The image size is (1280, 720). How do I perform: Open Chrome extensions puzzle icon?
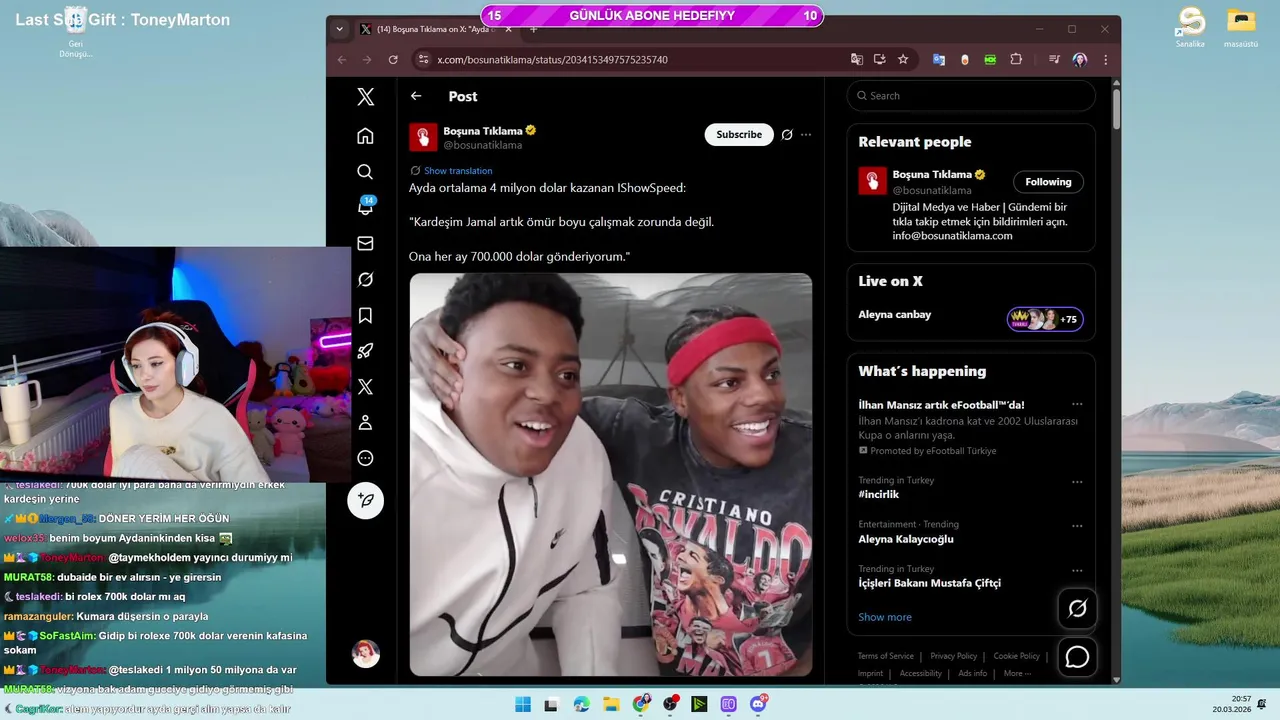[1016, 60]
